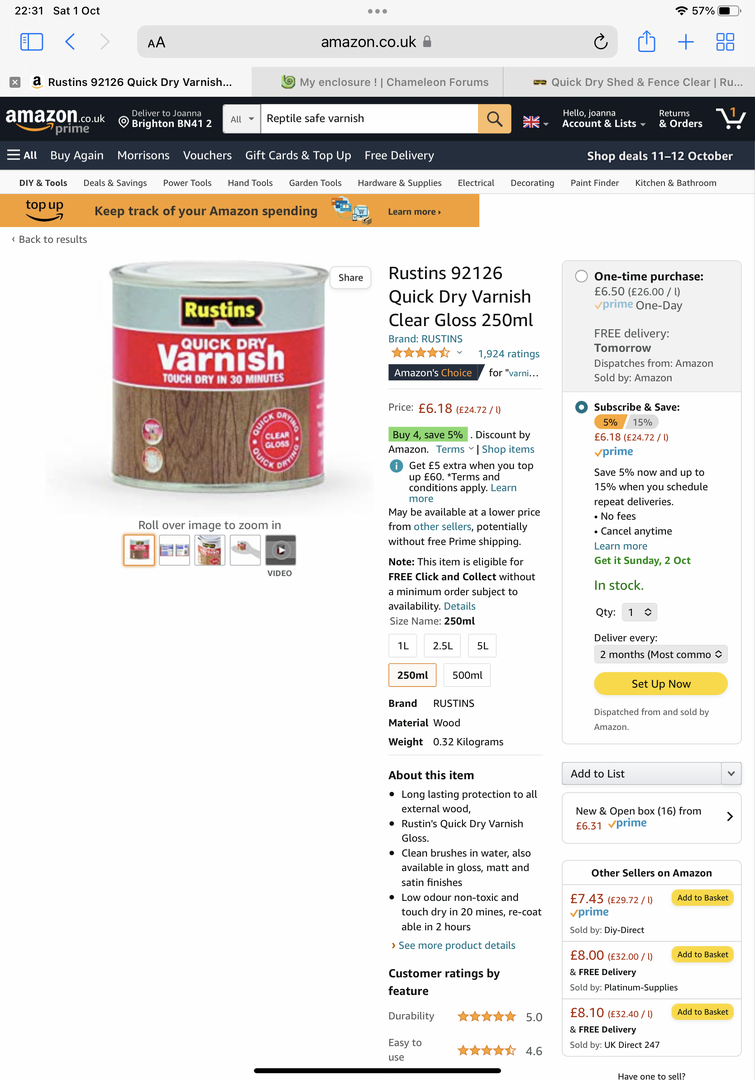Open the Safari sidebar panel icon
The height and width of the screenshot is (1080, 755).
[32, 42]
